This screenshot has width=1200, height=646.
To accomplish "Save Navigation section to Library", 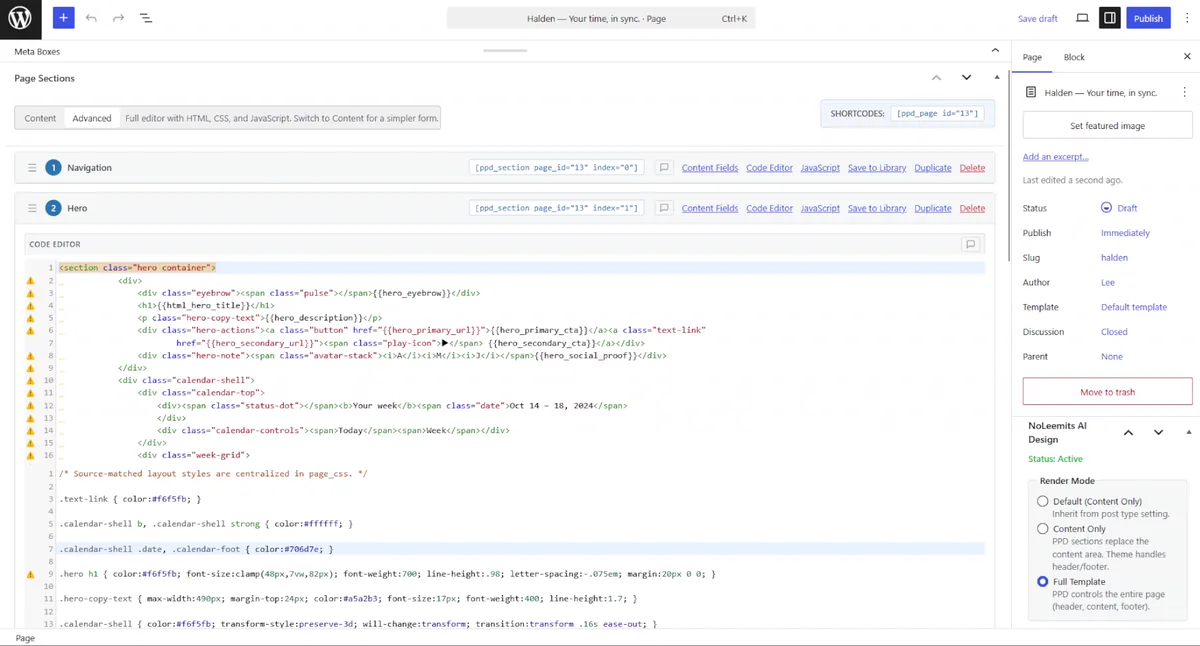I will (877, 168).
